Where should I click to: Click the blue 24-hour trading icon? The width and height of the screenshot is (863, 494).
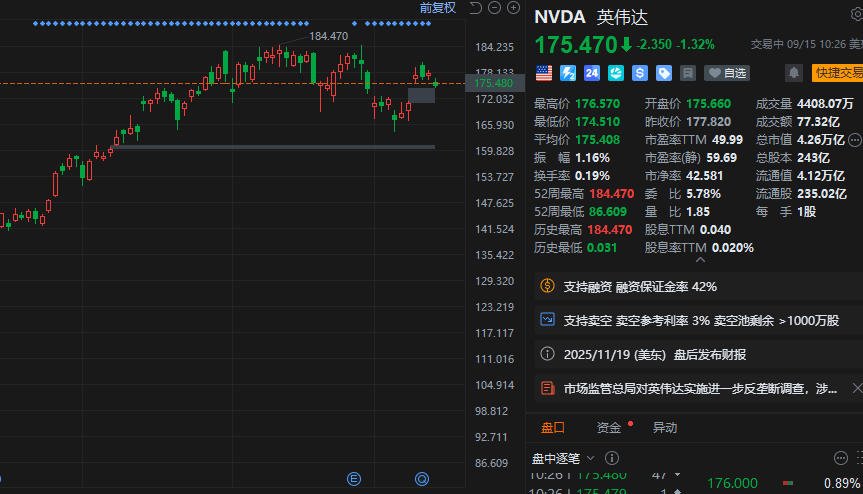[592, 73]
